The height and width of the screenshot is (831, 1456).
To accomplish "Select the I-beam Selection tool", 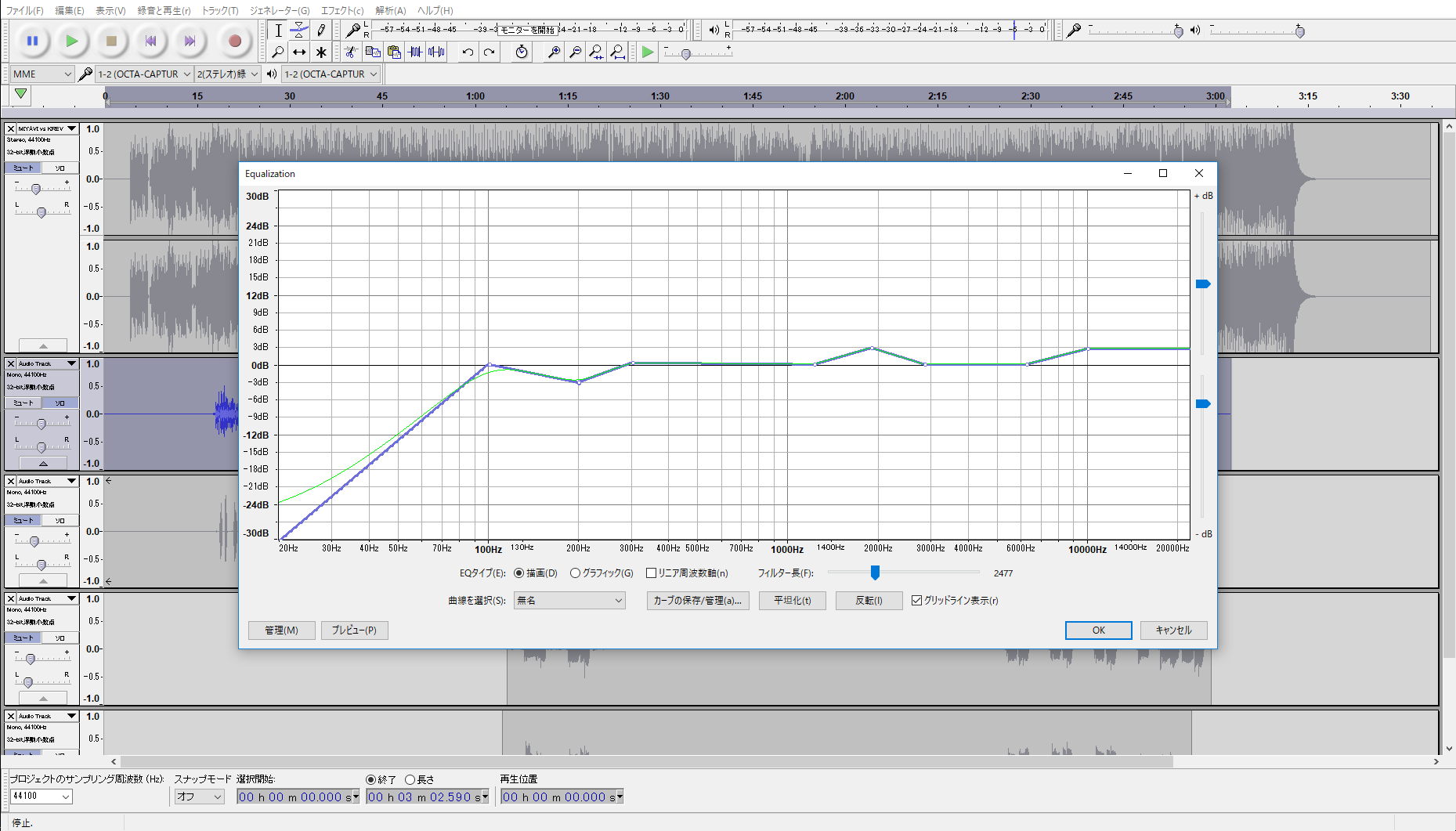I will (x=278, y=31).
